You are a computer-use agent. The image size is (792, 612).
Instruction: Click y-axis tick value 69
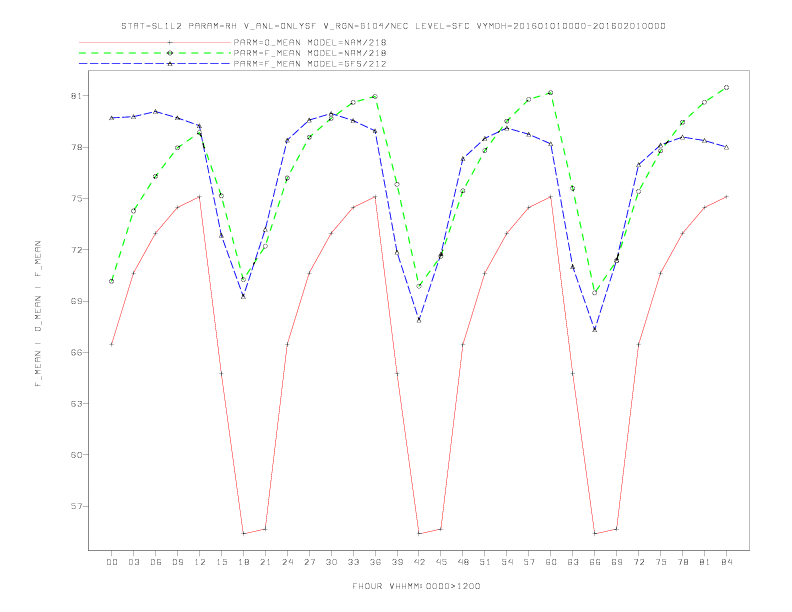76,301
